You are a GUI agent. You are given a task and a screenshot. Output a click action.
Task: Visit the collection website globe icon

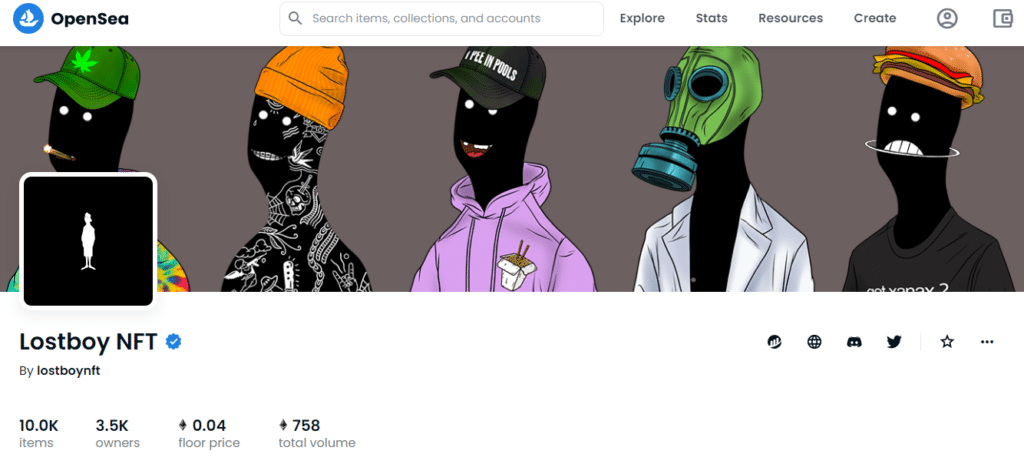pyautogui.click(x=814, y=342)
